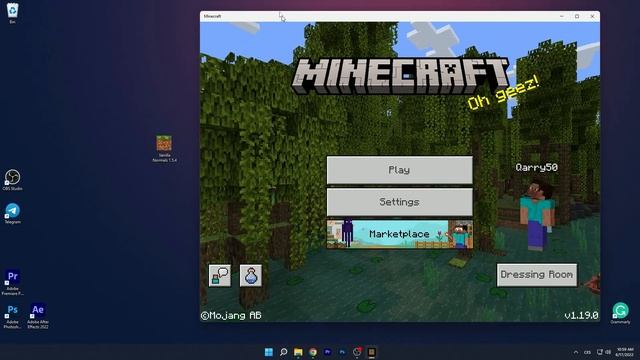Click the "Oh geez!" splash text
This screenshot has width=640, height=360.
point(503,93)
